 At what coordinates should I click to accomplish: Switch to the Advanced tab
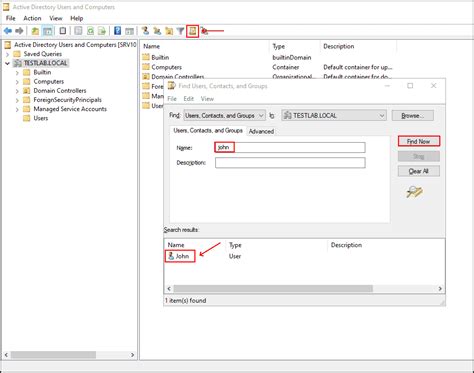[x=261, y=131]
